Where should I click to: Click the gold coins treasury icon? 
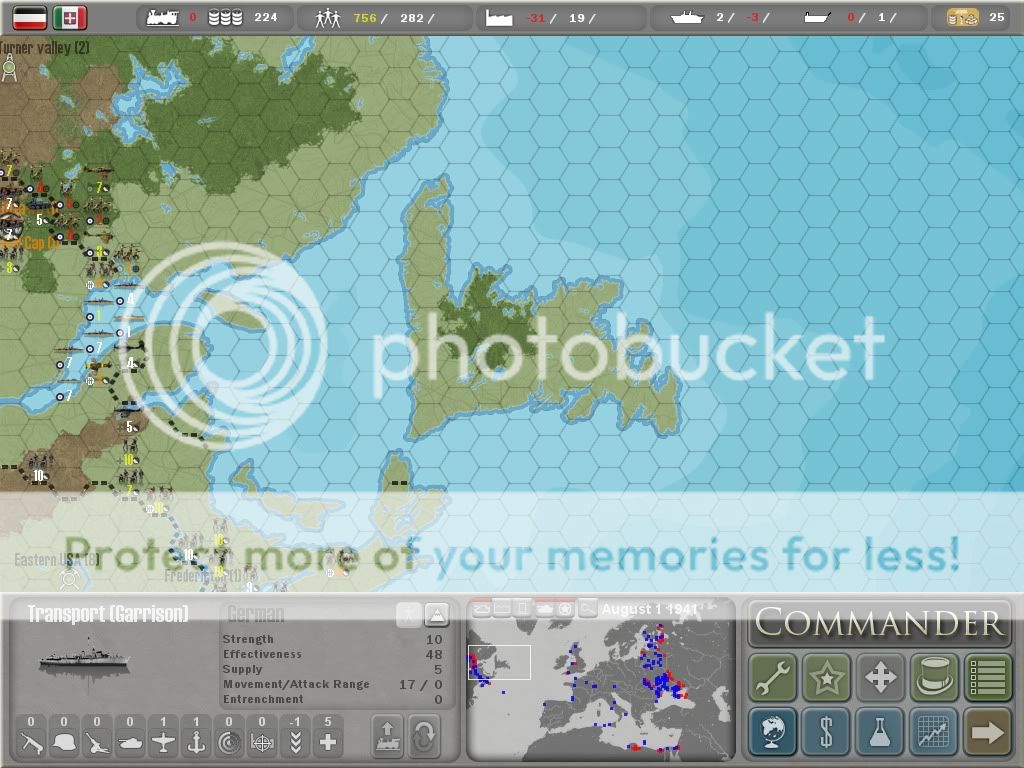click(963, 18)
